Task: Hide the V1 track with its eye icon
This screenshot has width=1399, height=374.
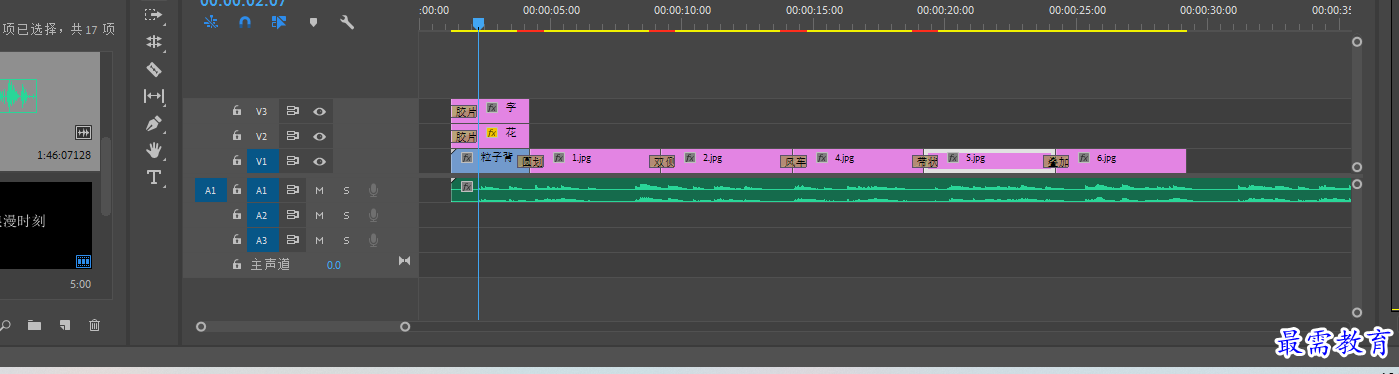Action: click(320, 161)
